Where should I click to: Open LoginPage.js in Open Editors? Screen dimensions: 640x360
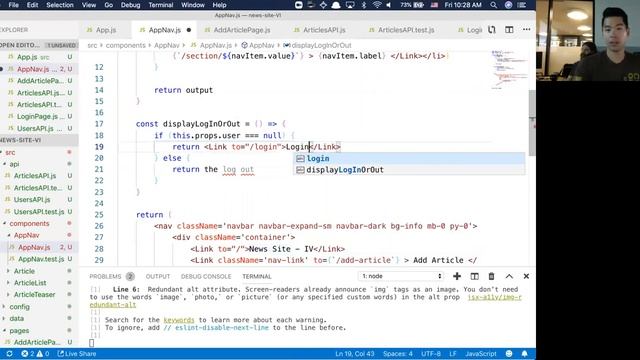click(x=39, y=116)
